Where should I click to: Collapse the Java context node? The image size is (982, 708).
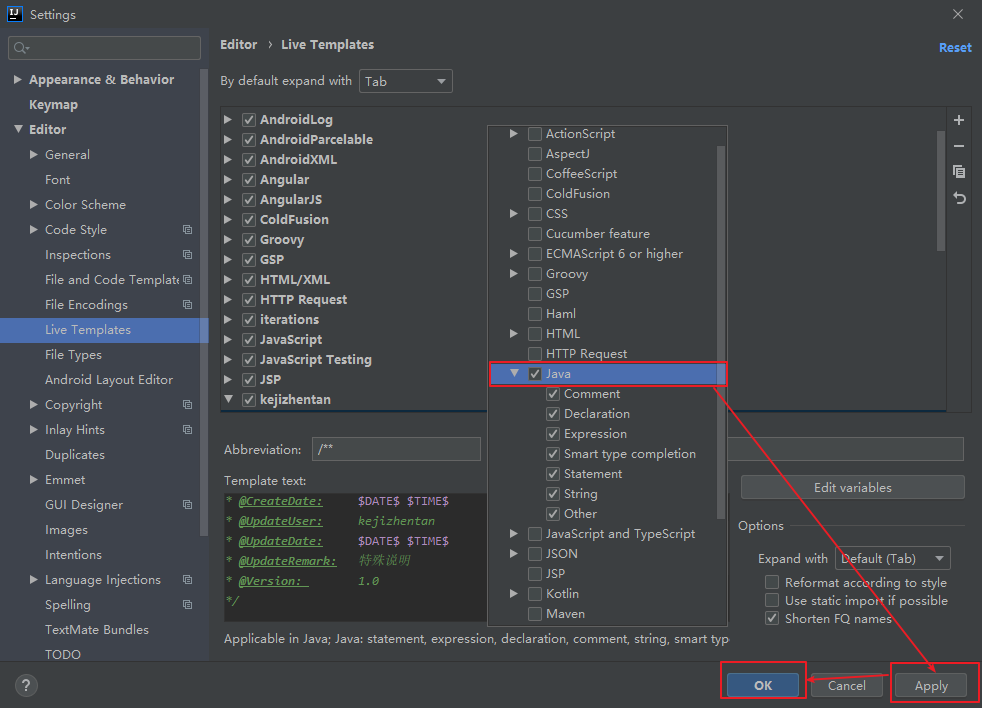coord(514,373)
